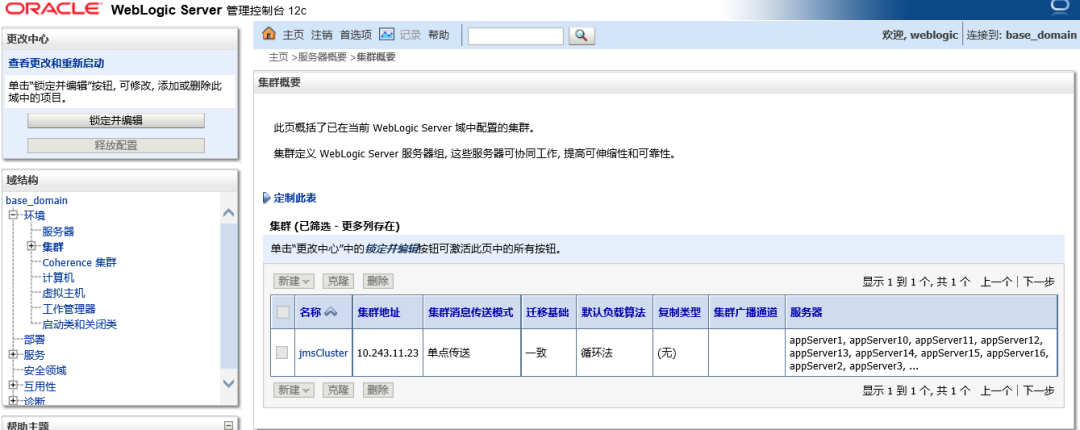Screen dimensions: 1080x430
Task: Click the sort arrow icon next to 名称
Action: tap(331, 312)
